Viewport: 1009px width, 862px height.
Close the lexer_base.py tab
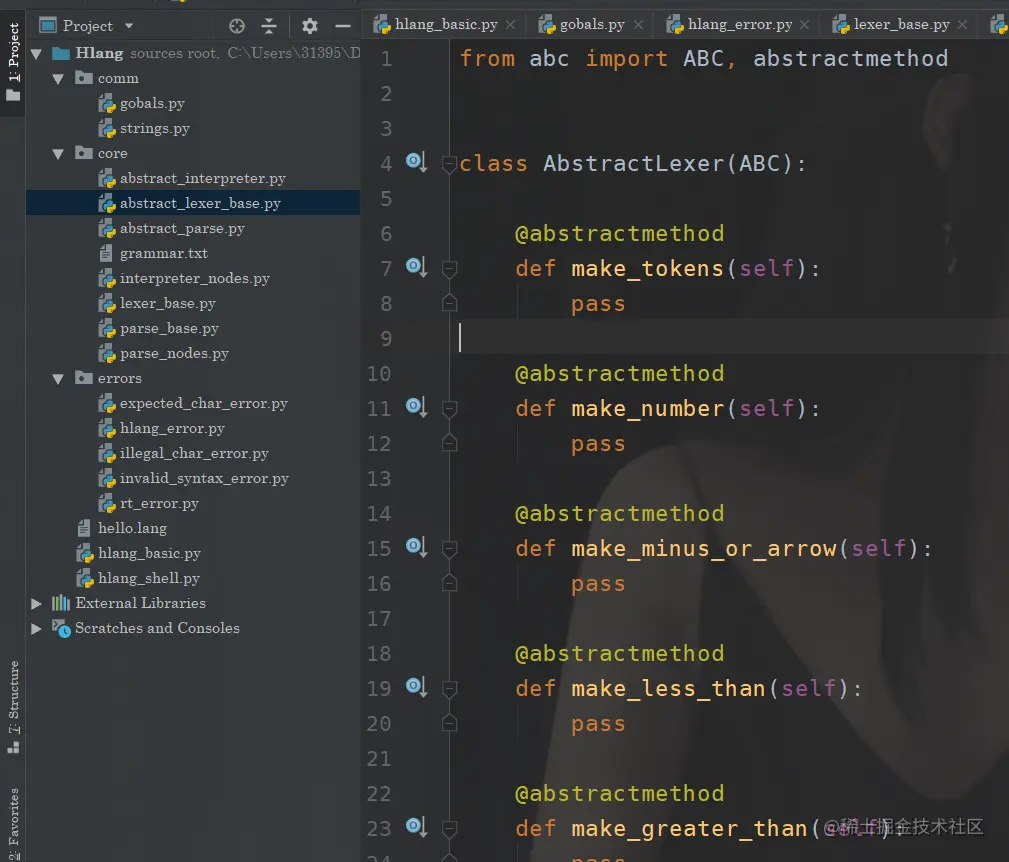962,24
